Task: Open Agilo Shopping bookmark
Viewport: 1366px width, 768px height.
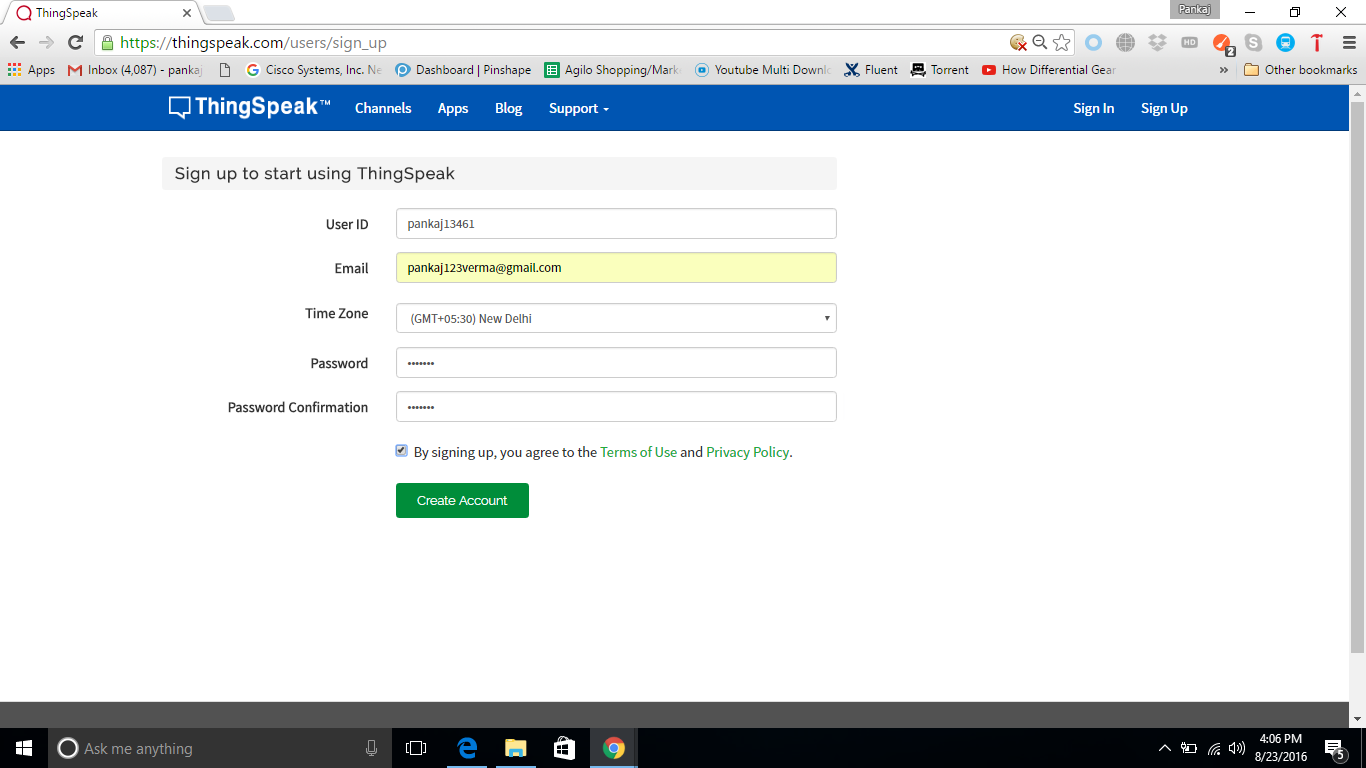Action: 612,70
